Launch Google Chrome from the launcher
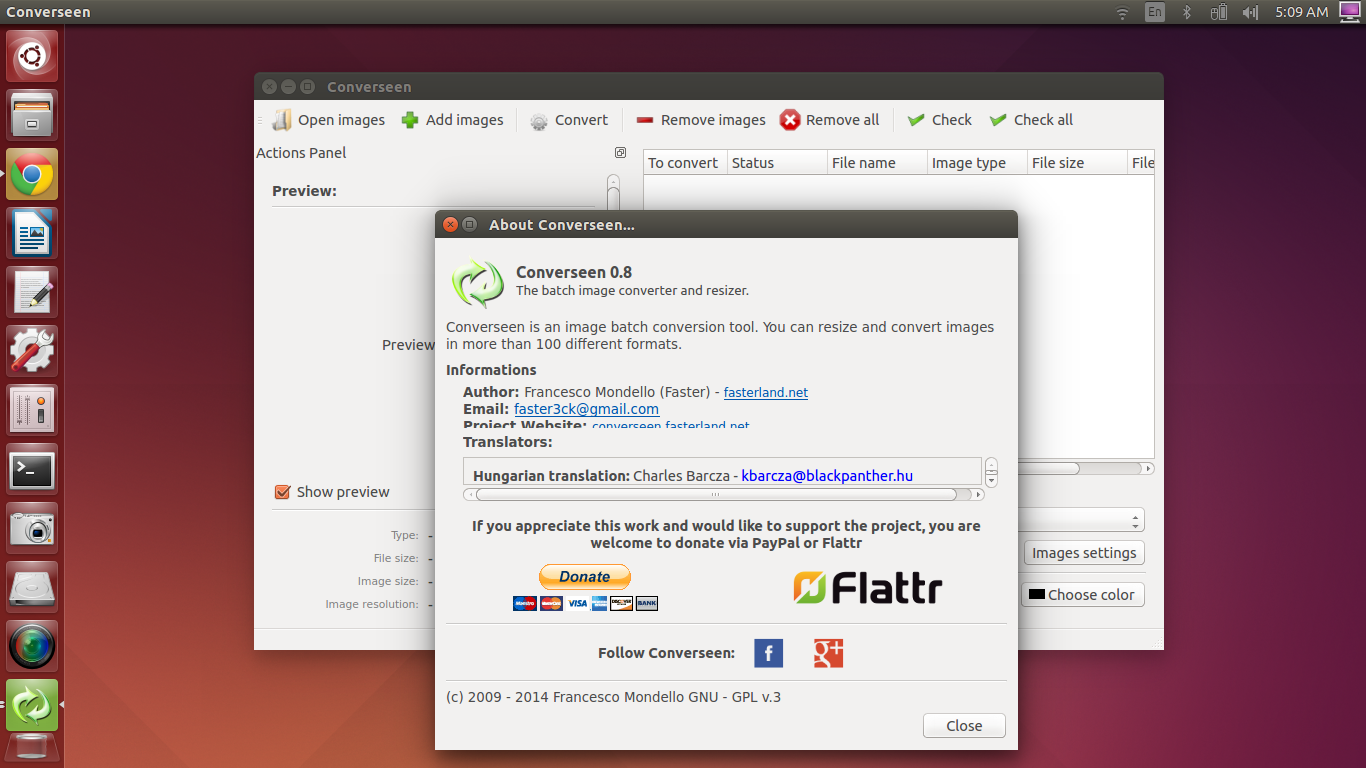This screenshot has width=1366, height=768. [32, 174]
